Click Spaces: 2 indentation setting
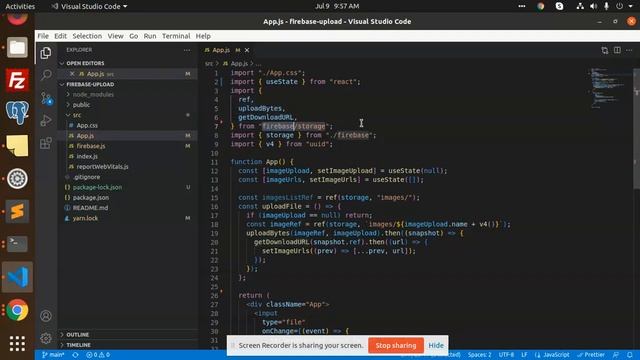This screenshot has width=640, height=360. (480, 355)
